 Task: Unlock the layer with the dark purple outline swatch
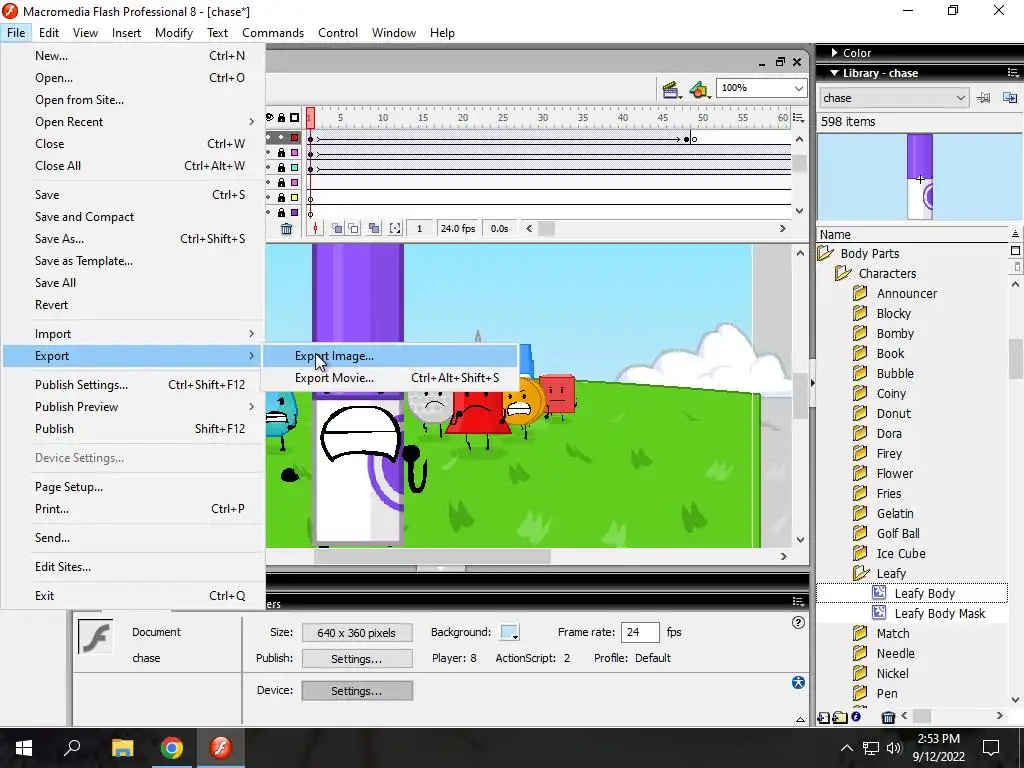click(x=281, y=213)
